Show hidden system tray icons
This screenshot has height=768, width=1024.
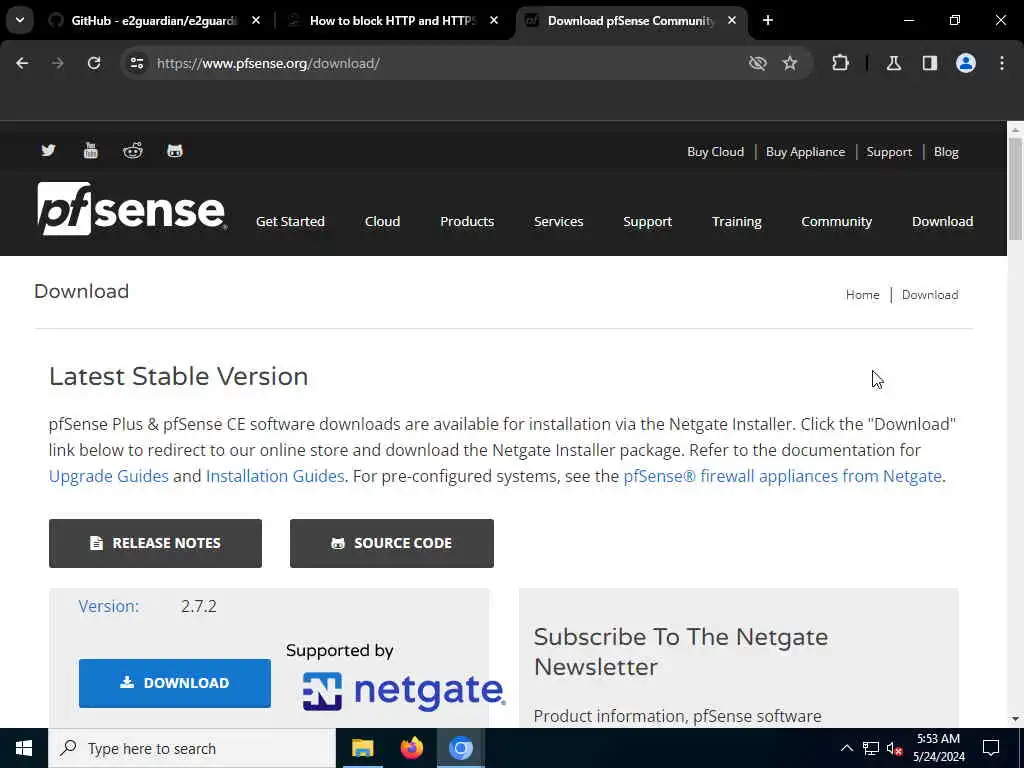coord(846,748)
